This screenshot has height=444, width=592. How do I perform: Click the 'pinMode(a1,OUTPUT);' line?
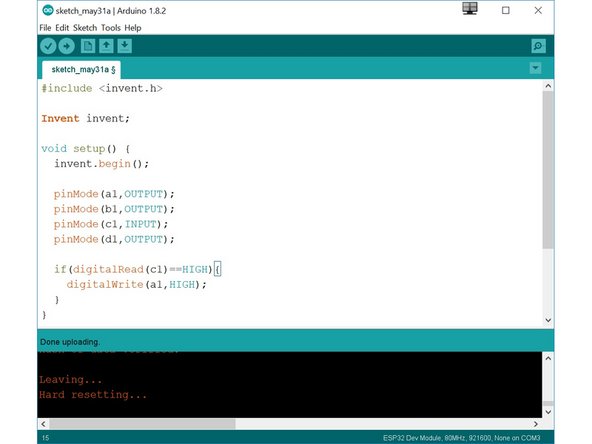[114, 194]
